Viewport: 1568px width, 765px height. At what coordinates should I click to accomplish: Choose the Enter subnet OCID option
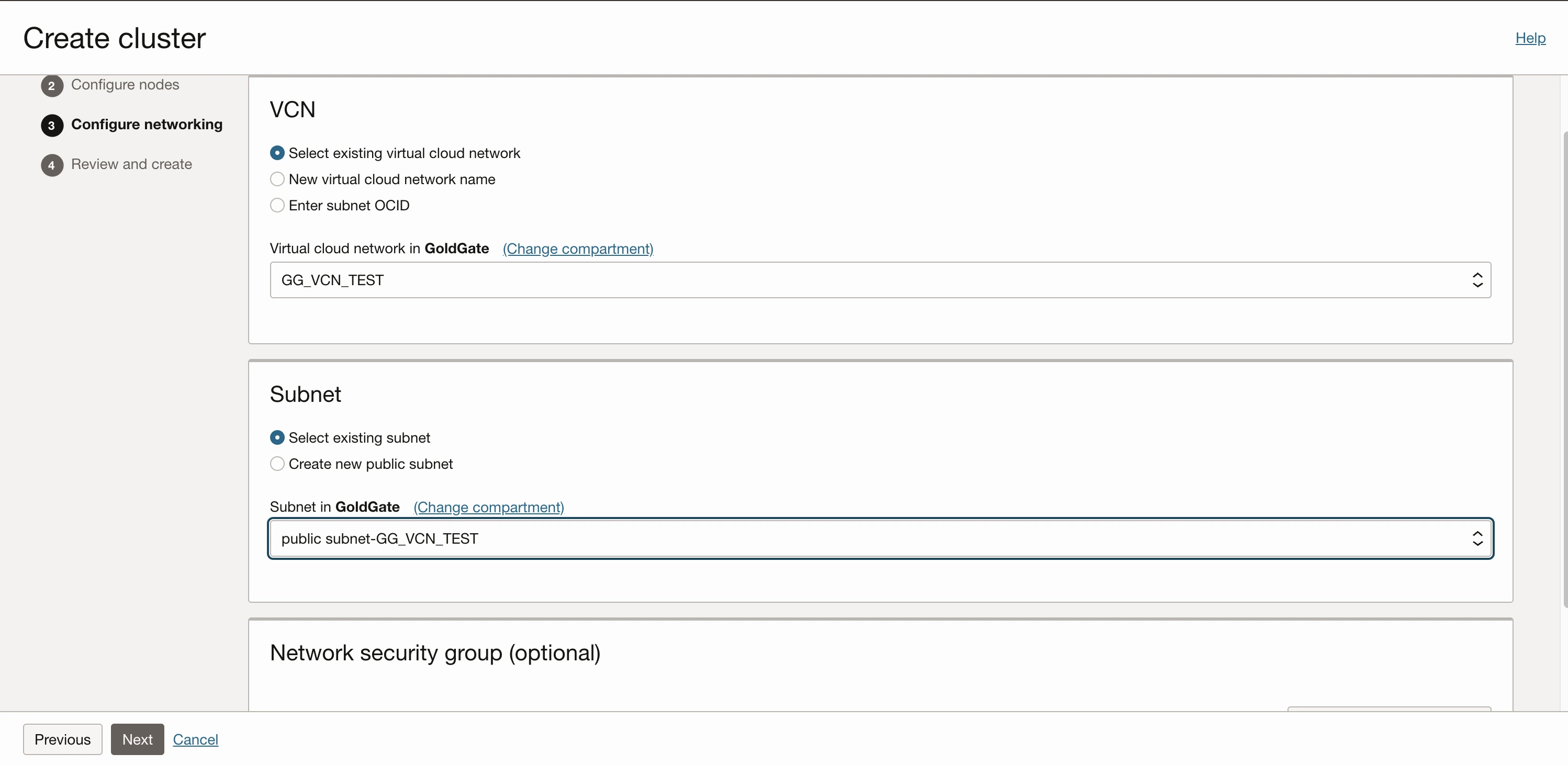point(277,205)
